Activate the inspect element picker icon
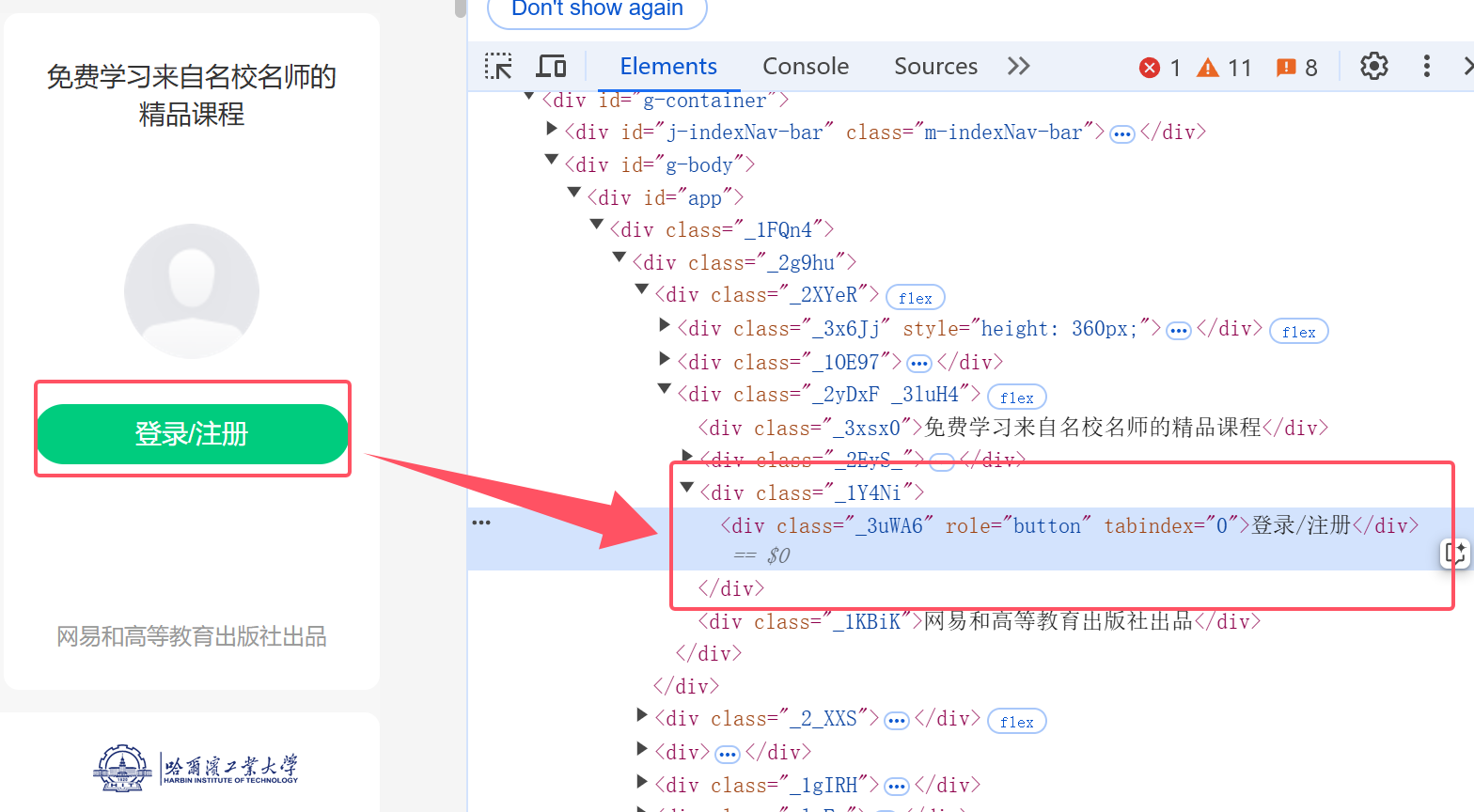 (498, 66)
